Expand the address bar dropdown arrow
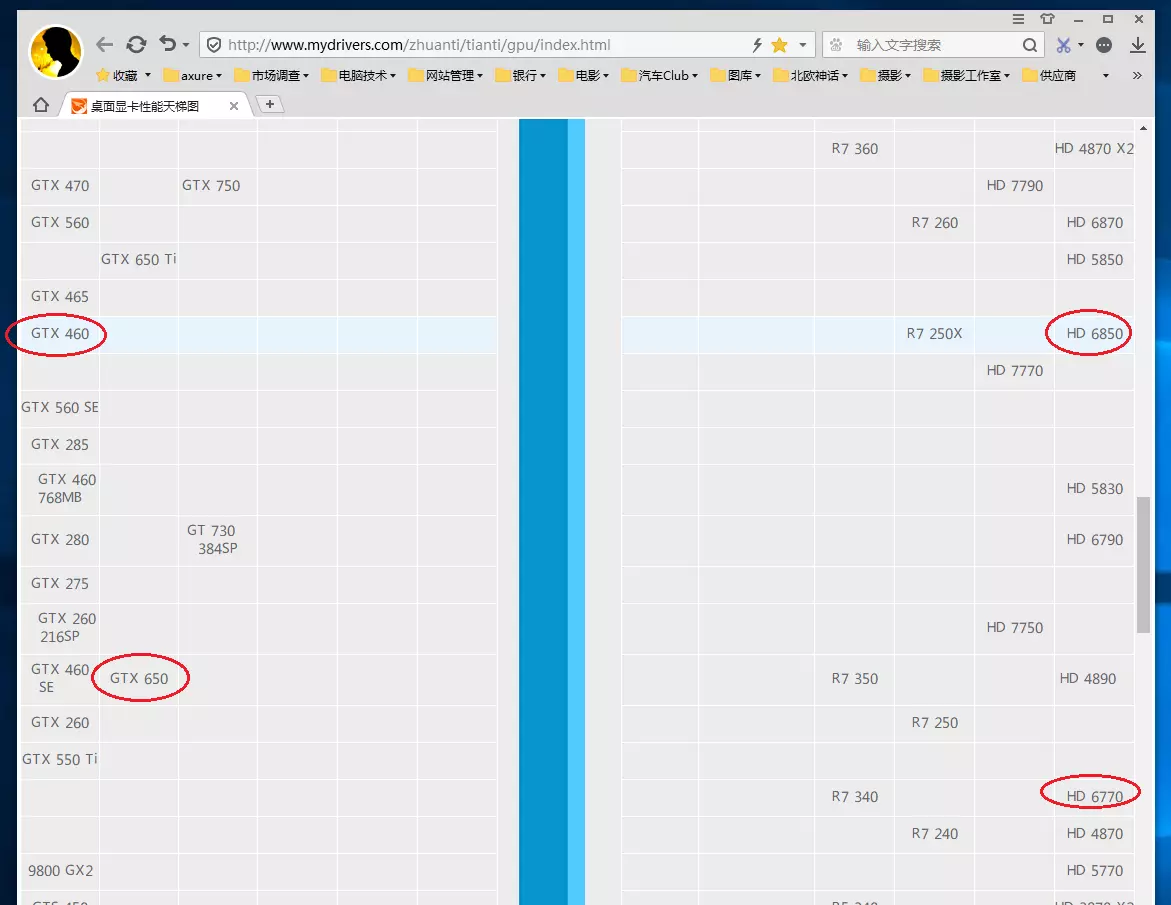Viewport: 1171px width, 905px height. (x=803, y=45)
